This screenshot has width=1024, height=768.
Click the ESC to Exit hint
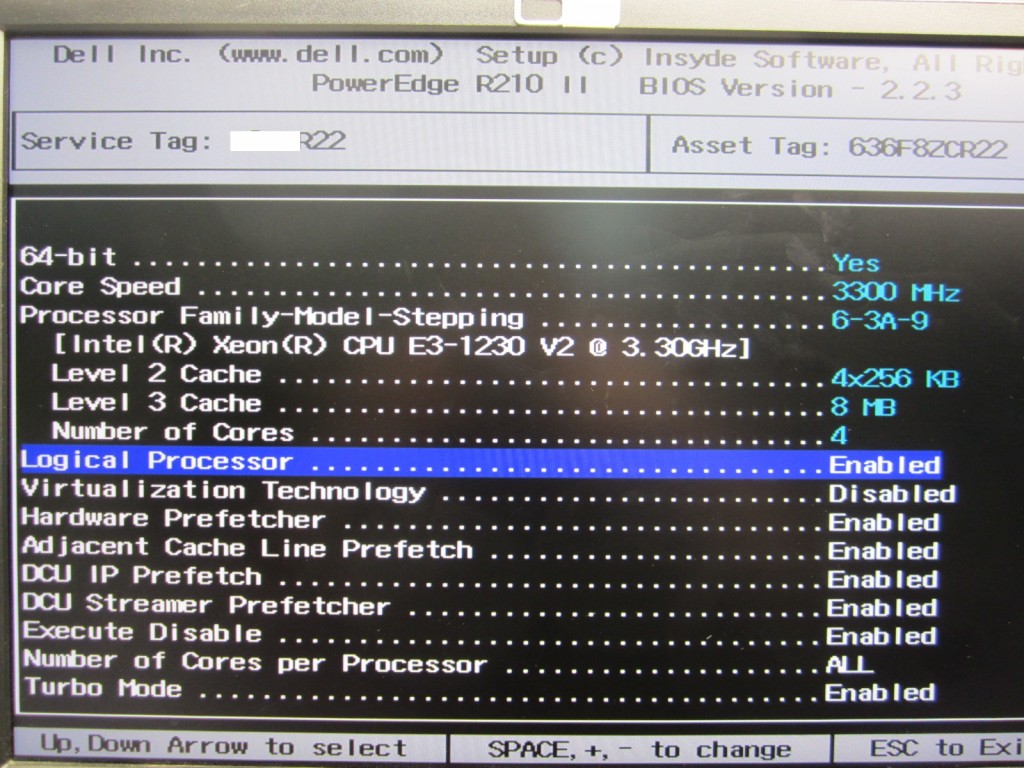click(946, 748)
